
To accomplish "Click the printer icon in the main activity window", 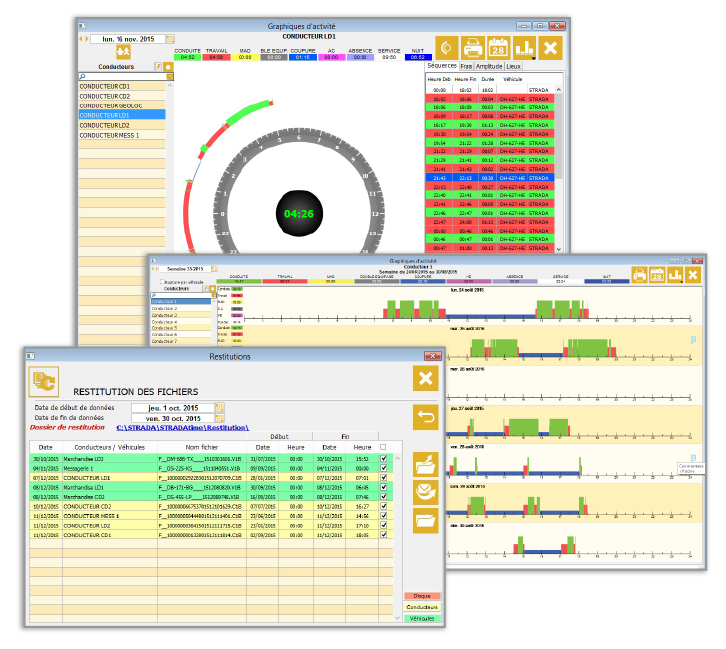I will (x=473, y=48).
